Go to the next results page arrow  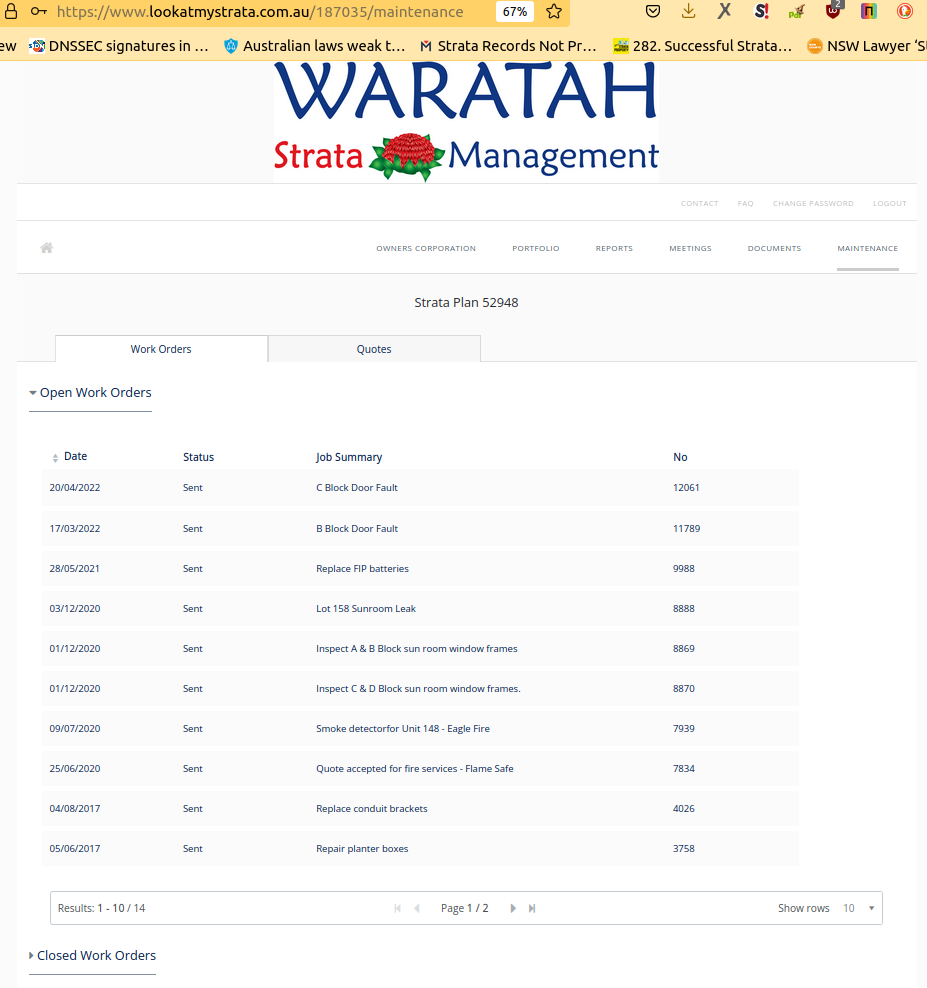click(513, 908)
